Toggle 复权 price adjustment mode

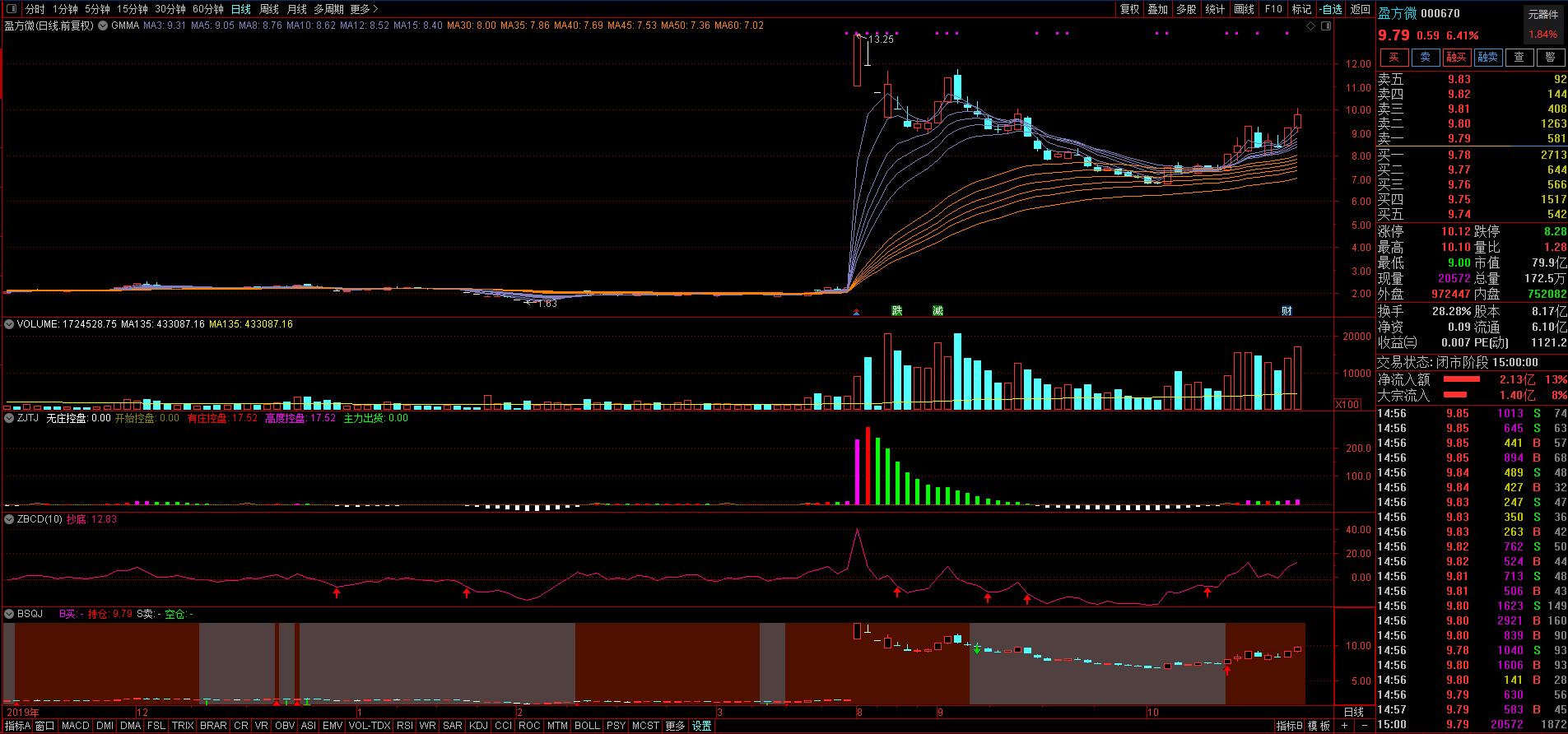pyautogui.click(x=1130, y=9)
